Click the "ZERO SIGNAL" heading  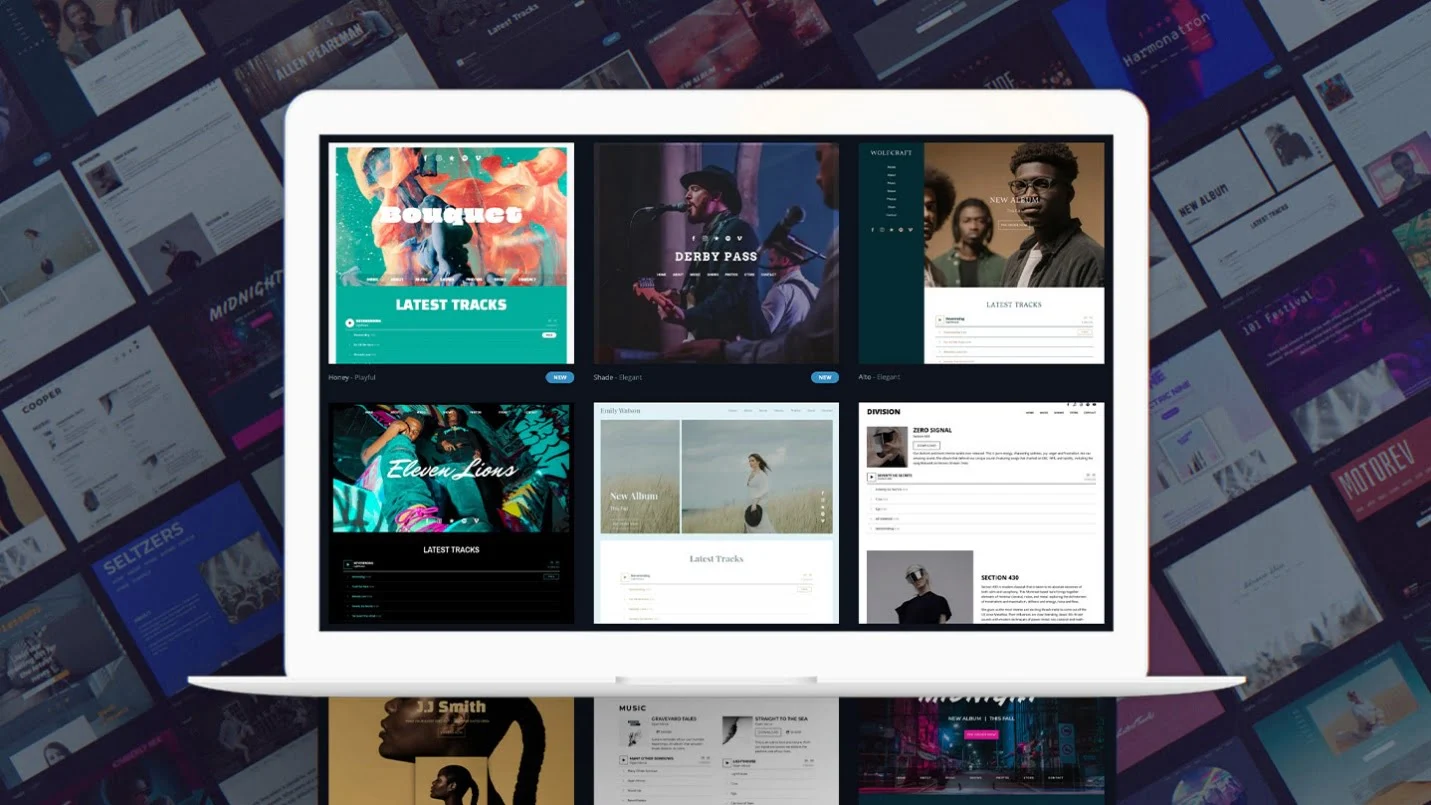point(932,430)
